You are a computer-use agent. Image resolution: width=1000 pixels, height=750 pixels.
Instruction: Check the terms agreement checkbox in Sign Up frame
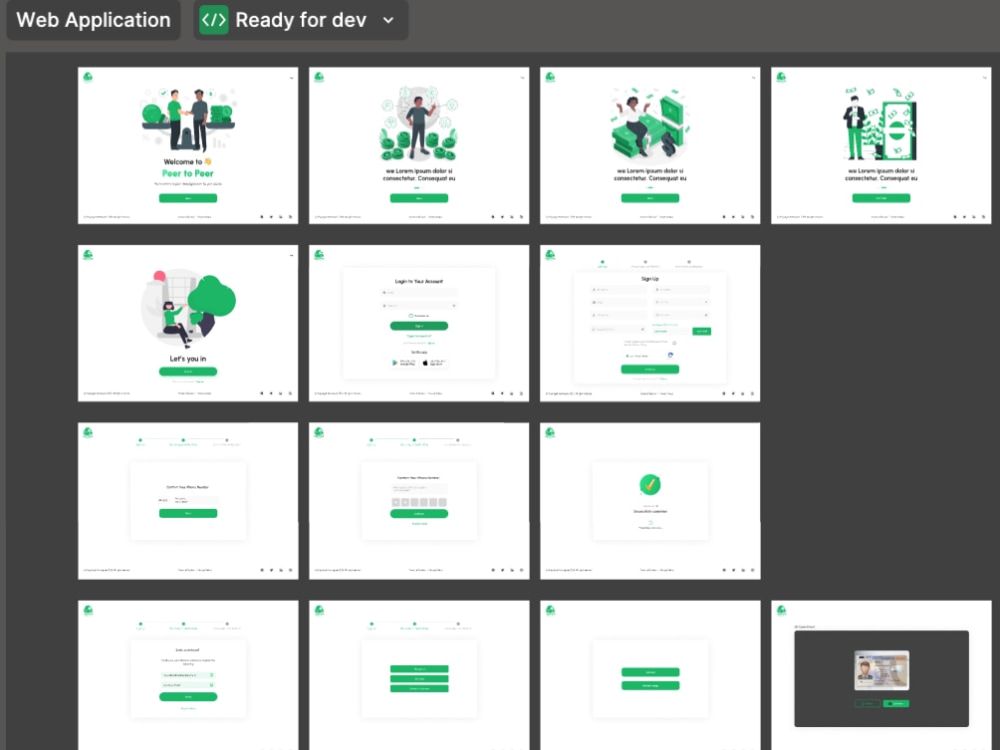tap(674, 343)
